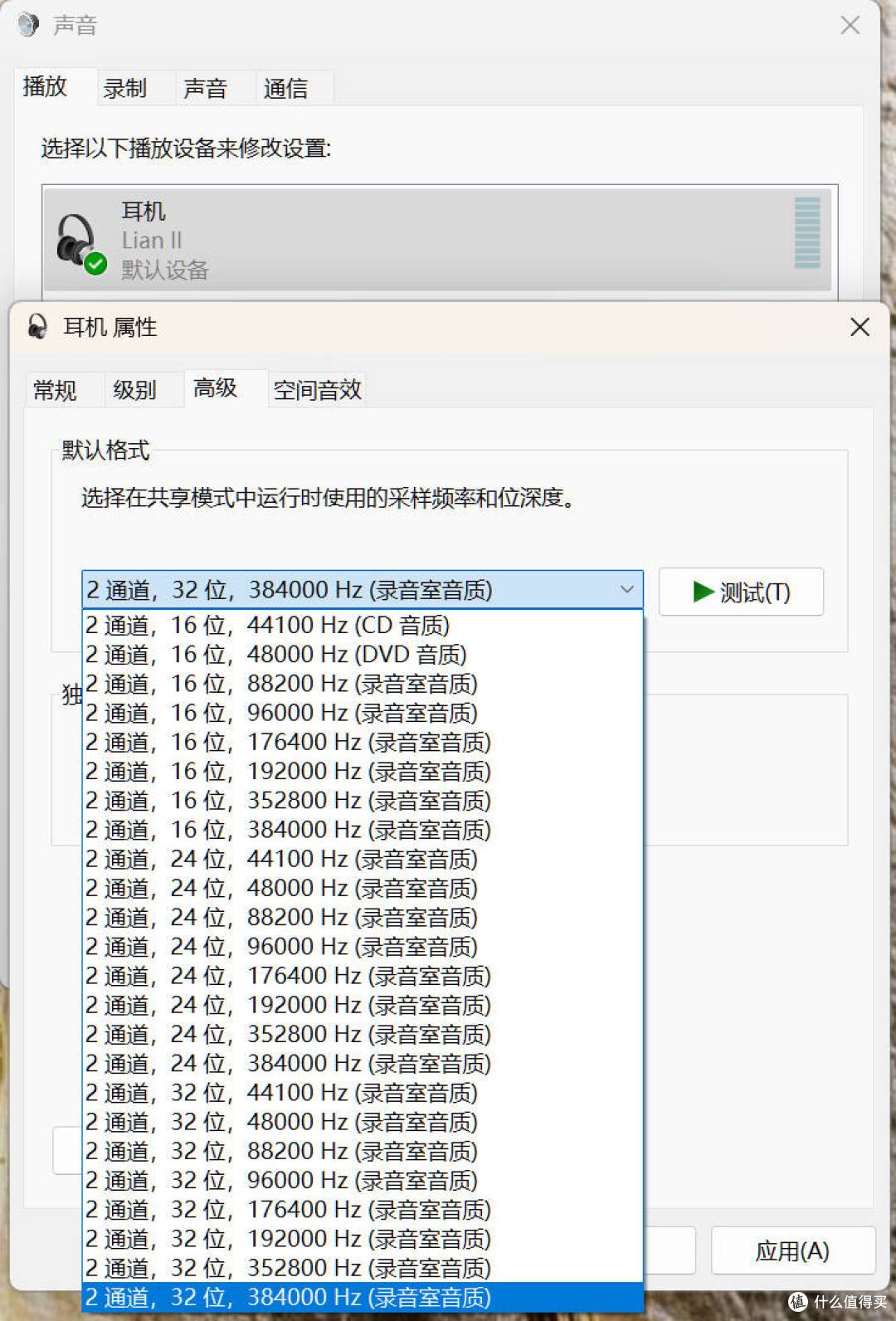896x1321 pixels.
Task: Select 24 位, 352800 Hz list entry
Action: point(363,1034)
